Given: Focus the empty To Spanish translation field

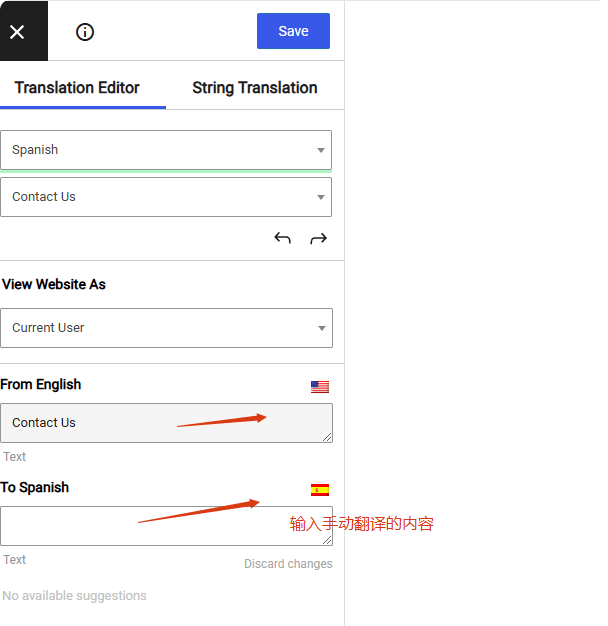Looking at the screenshot, I should 166,526.
